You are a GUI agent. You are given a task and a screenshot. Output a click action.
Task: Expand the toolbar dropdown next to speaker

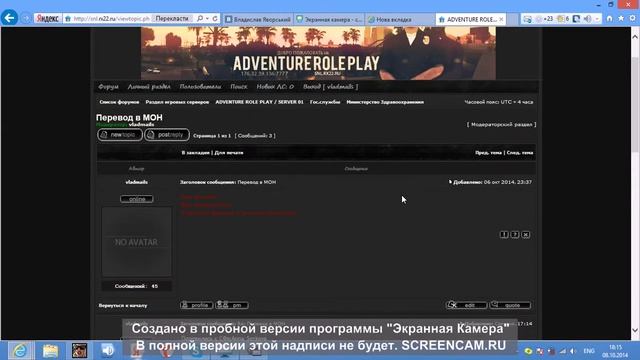tap(597, 19)
